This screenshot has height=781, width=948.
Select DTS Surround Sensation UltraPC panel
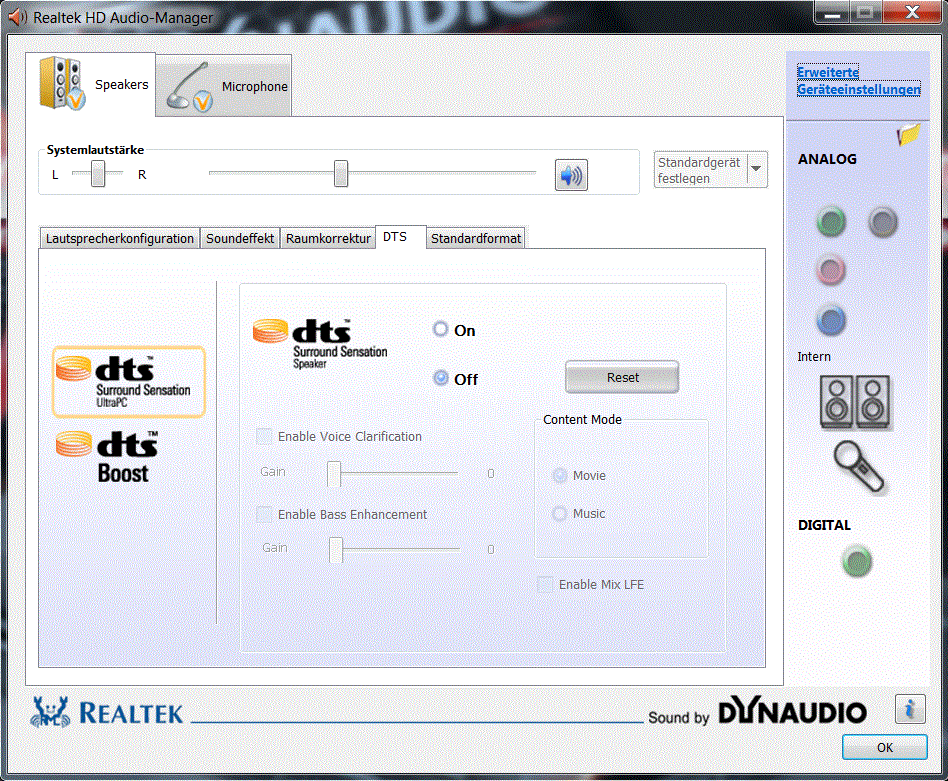[x=129, y=382]
